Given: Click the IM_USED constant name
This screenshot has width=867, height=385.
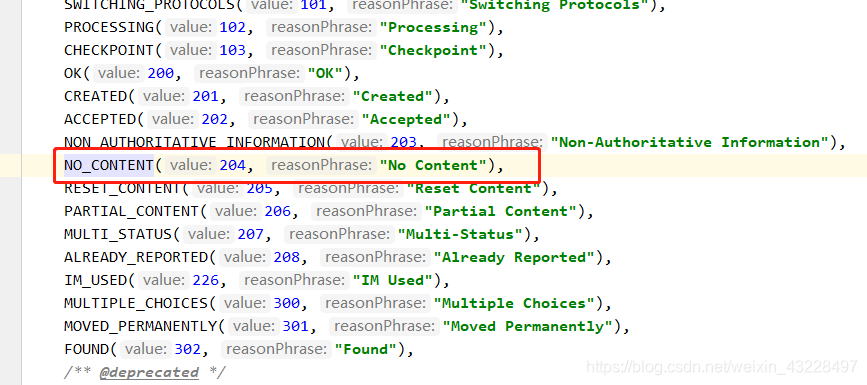Looking at the screenshot, I should pyautogui.click(x=96, y=281).
